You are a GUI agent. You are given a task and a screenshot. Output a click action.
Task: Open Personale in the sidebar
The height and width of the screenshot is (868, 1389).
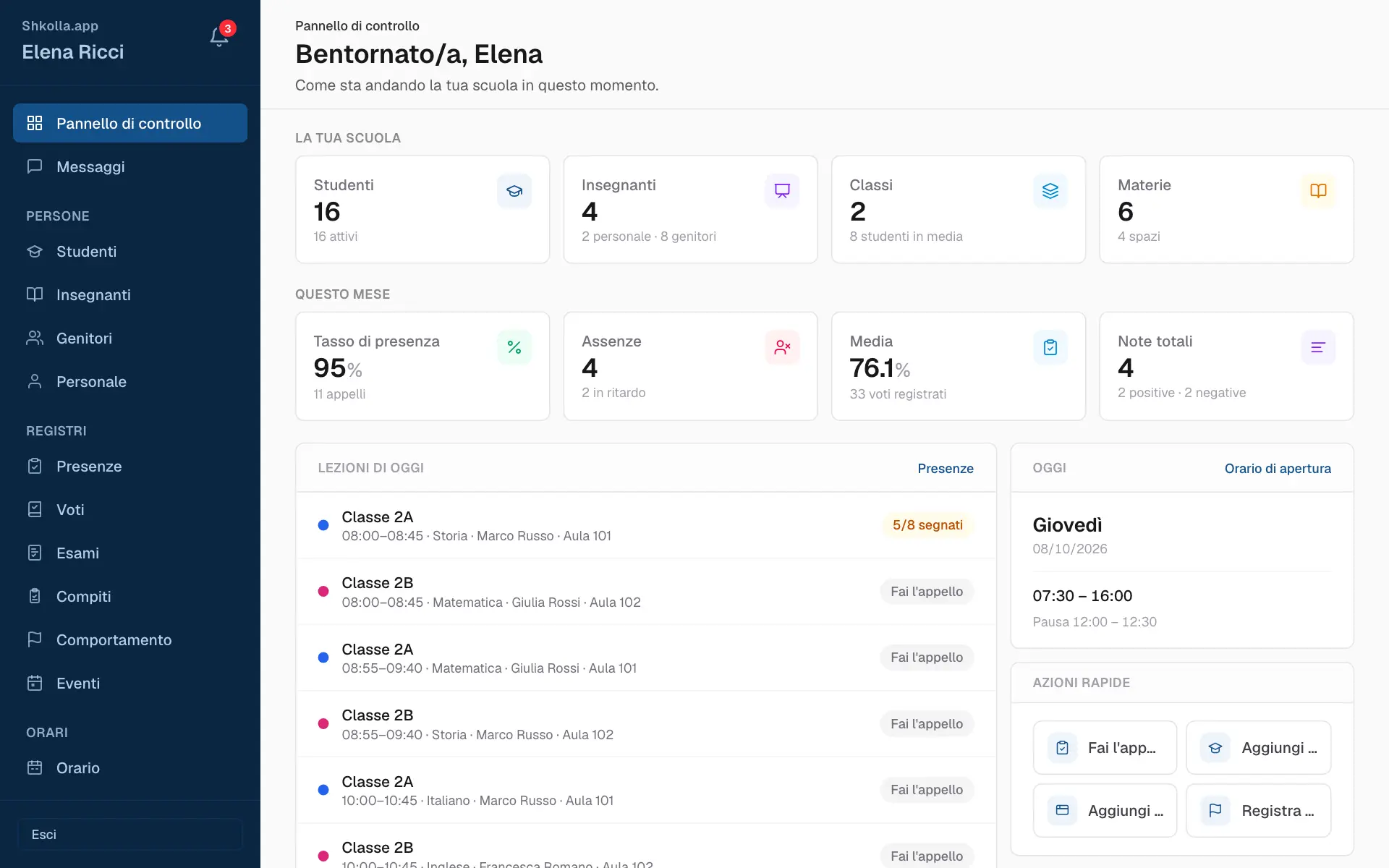130,381
